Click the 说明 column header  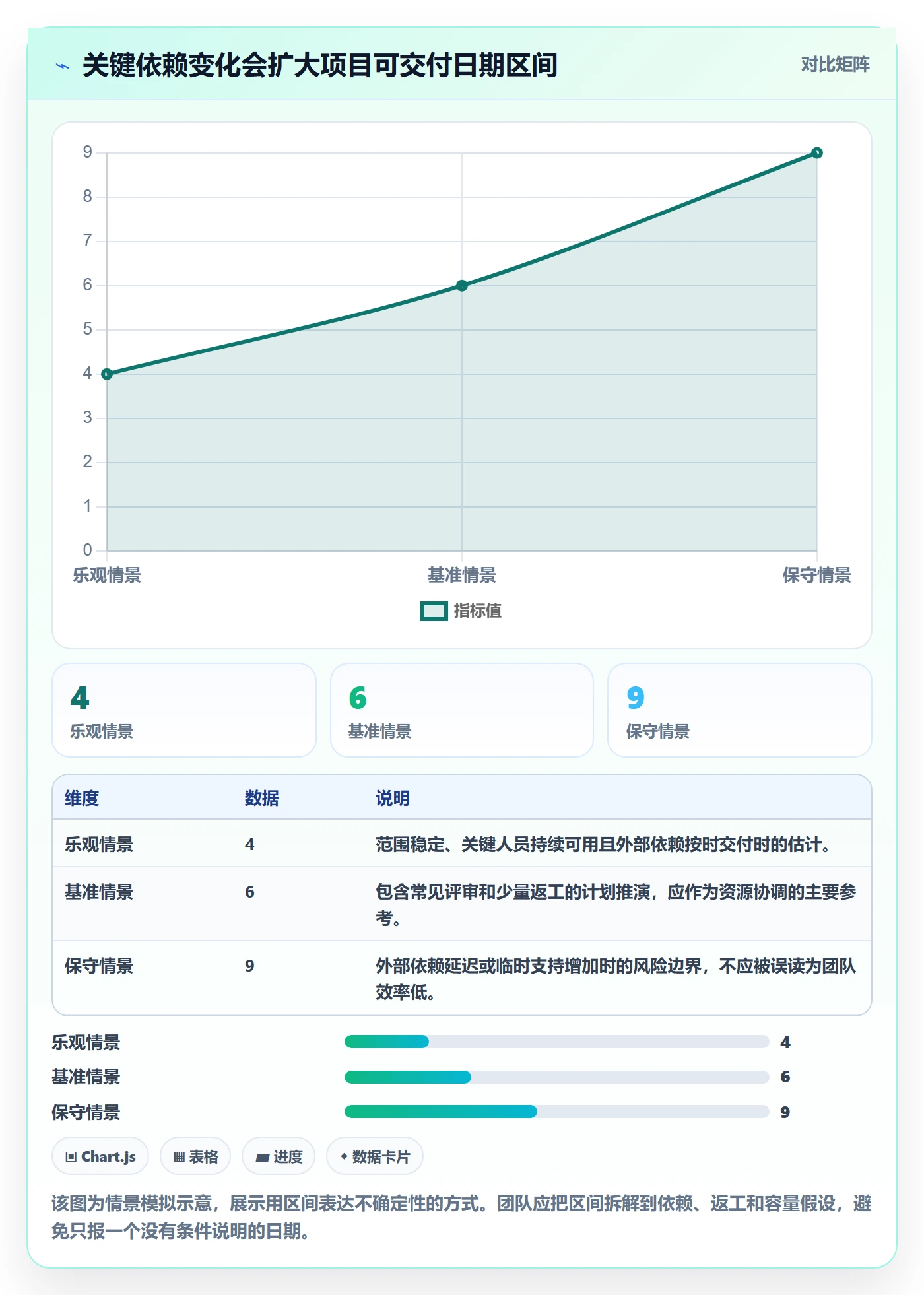[393, 799]
